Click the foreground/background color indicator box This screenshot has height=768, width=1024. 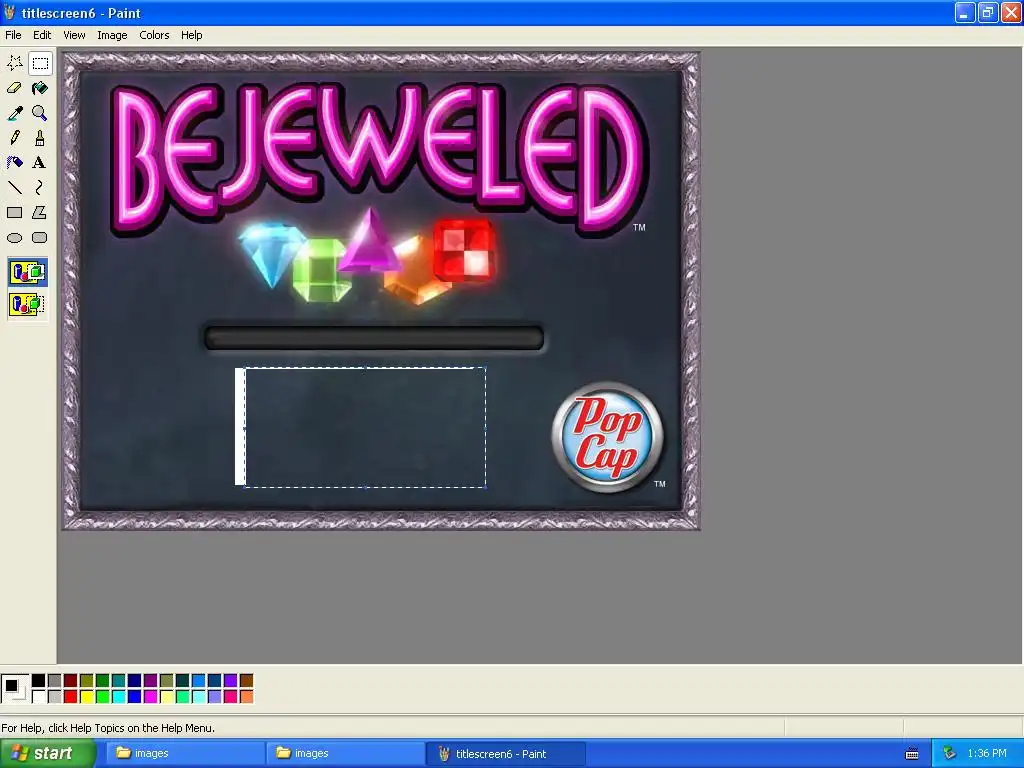[14, 689]
